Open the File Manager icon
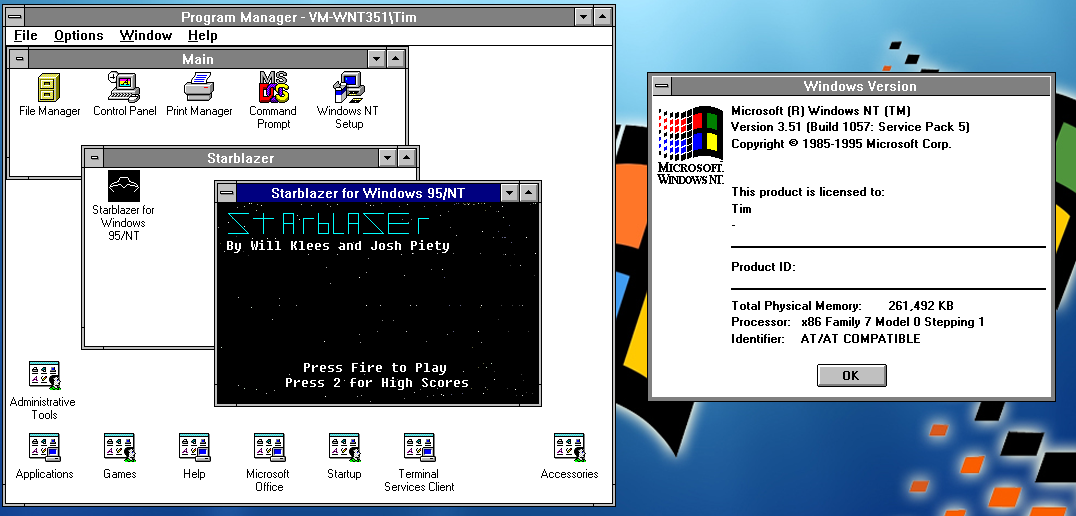 (49, 88)
